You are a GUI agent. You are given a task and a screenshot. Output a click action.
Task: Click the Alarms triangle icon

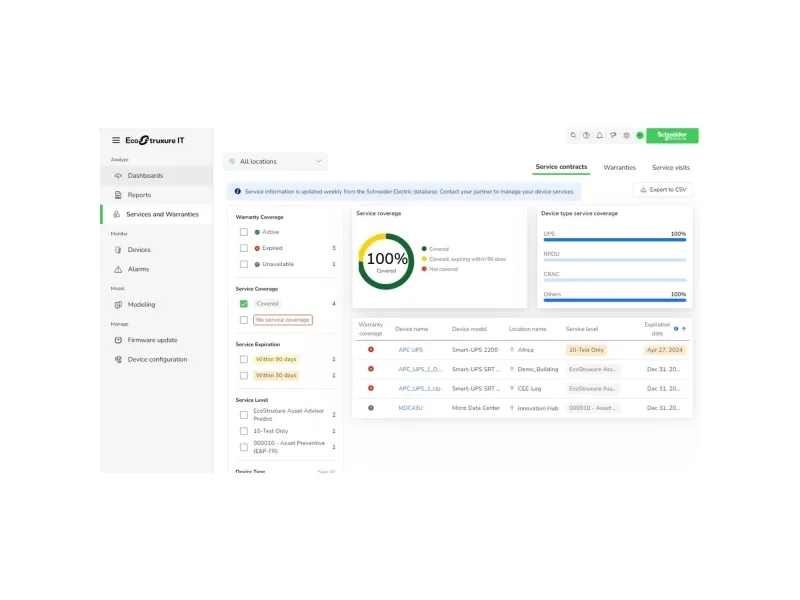pos(118,269)
